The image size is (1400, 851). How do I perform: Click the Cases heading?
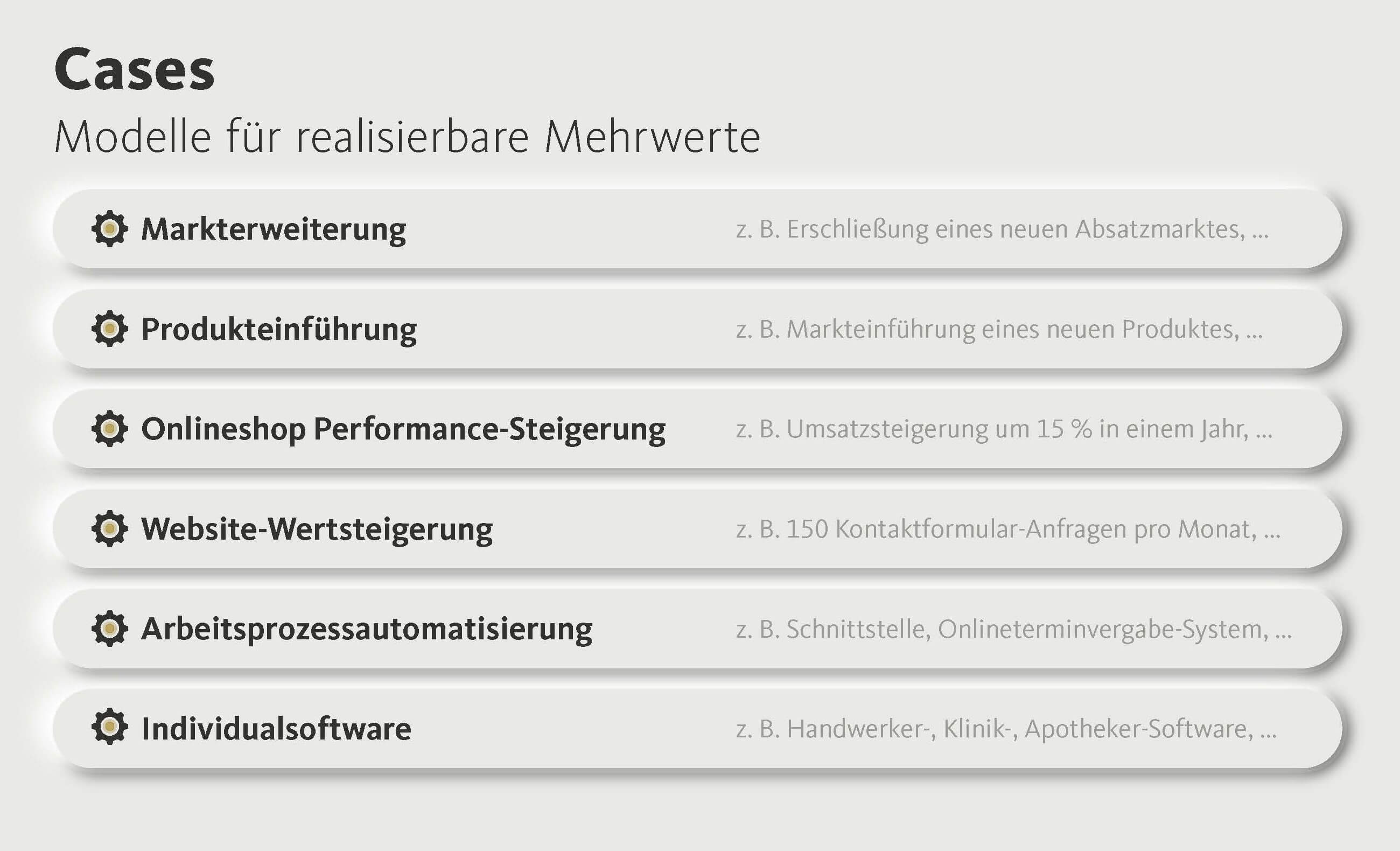134,70
